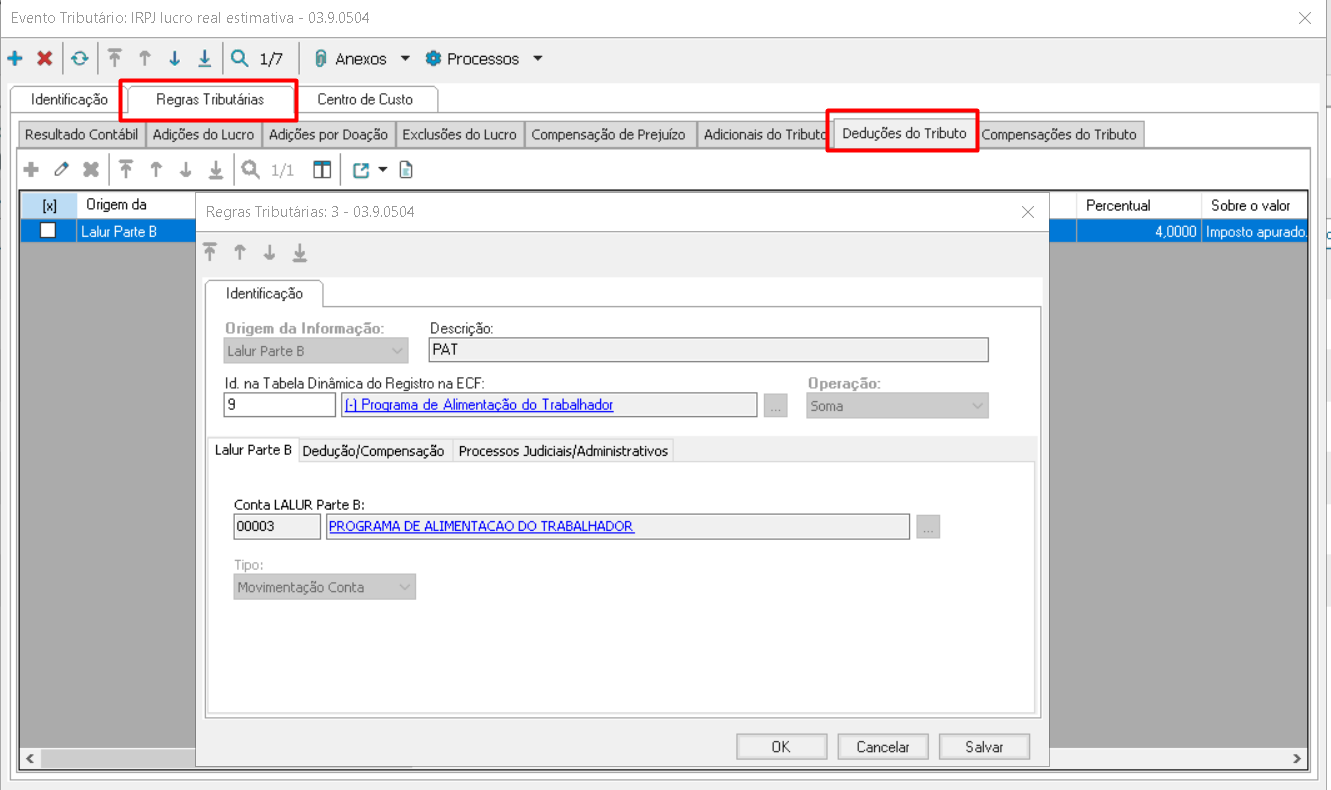Add a rule with the gray plus in the grid toolbar

31,170
